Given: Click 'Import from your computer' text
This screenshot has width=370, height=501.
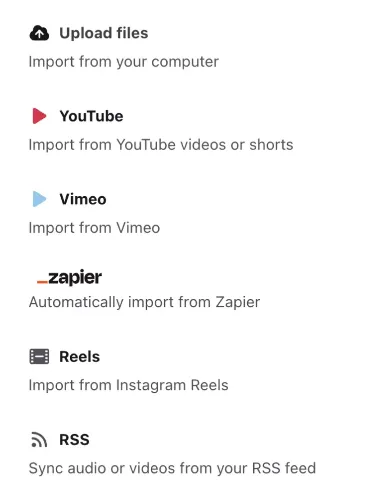Looking at the screenshot, I should pyautogui.click(x=124, y=62).
